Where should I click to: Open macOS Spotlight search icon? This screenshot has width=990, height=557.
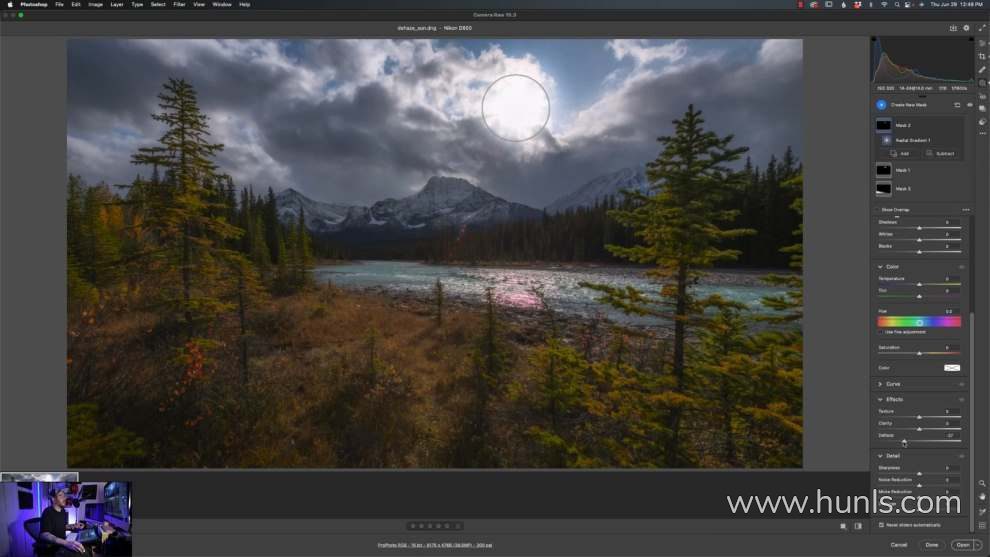(897, 4)
